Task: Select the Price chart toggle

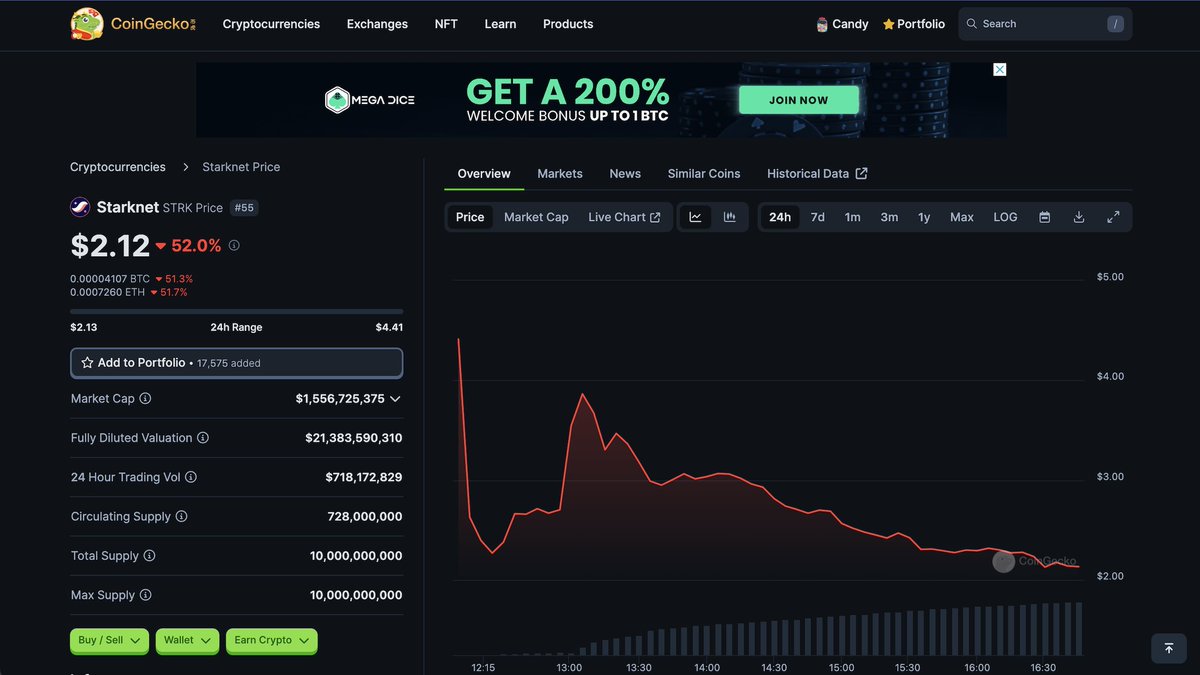Action: point(470,217)
